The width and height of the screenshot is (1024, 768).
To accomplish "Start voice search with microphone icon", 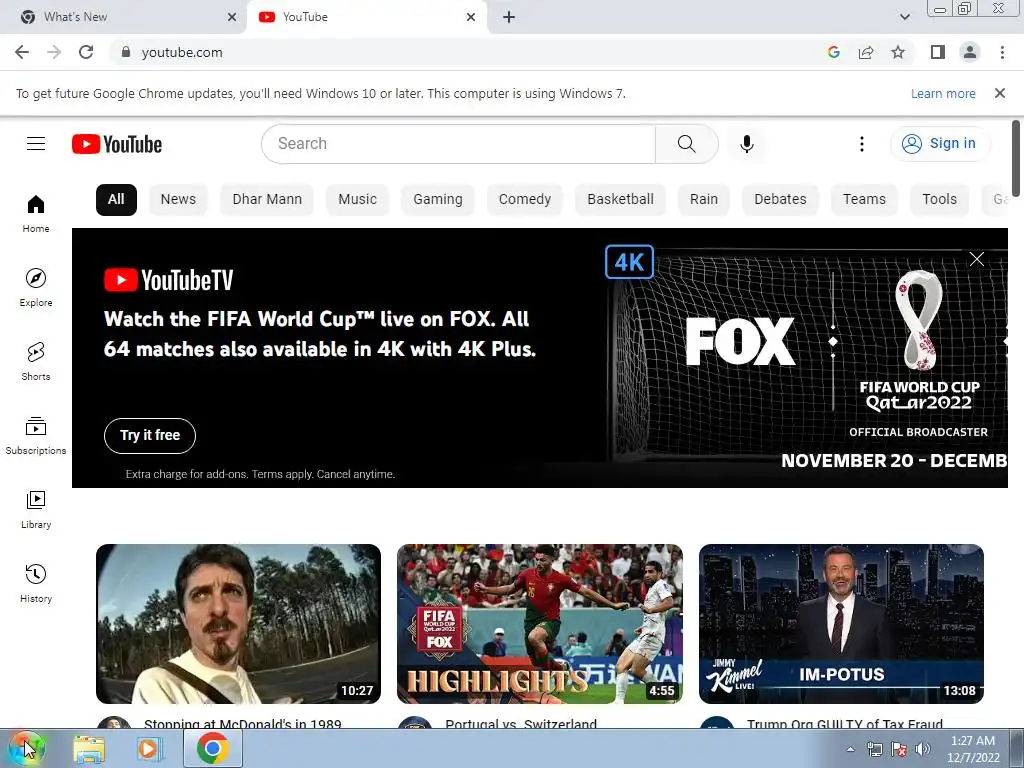I will pyautogui.click(x=747, y=144).
